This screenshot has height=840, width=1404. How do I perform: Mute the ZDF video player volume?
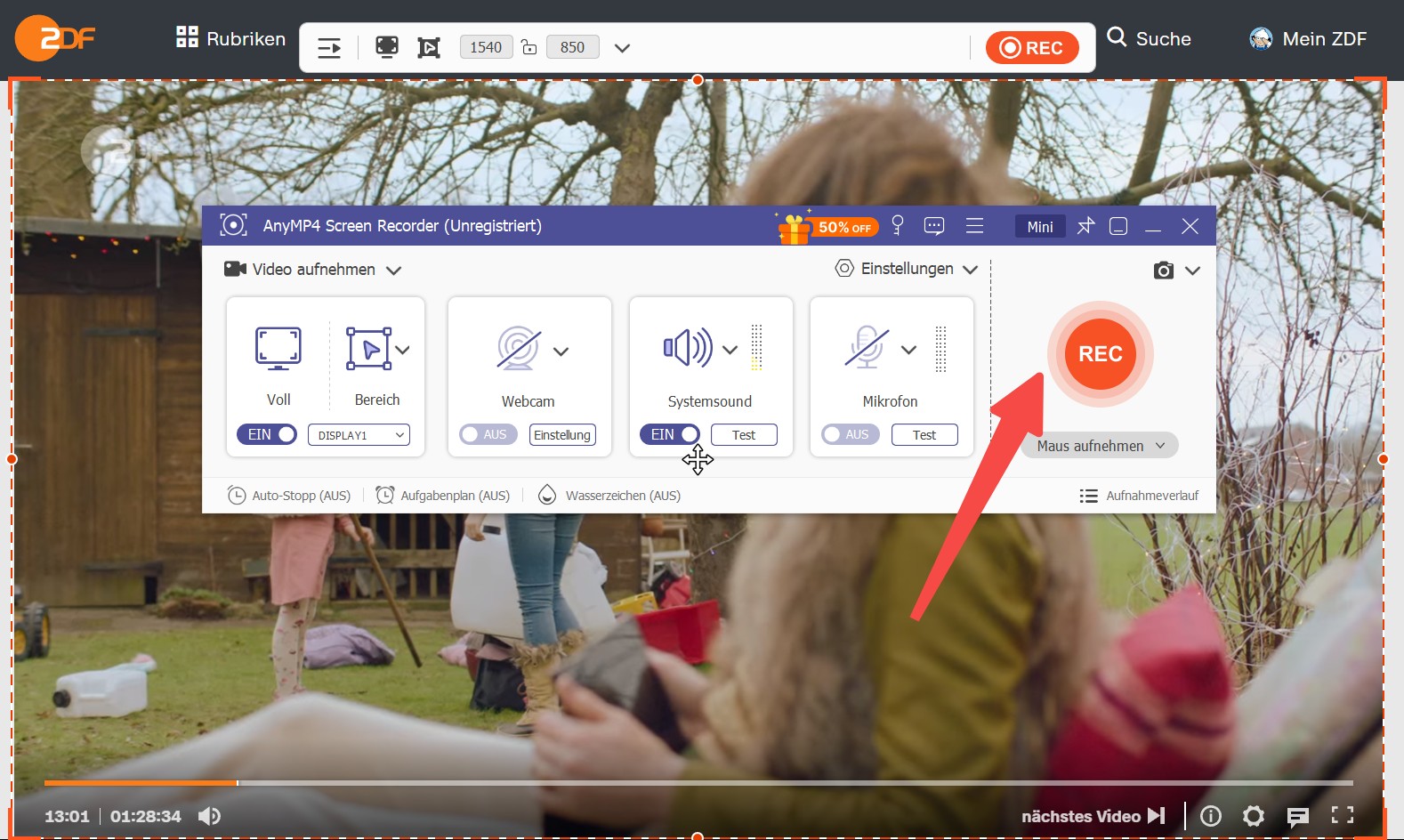point(209,816)
